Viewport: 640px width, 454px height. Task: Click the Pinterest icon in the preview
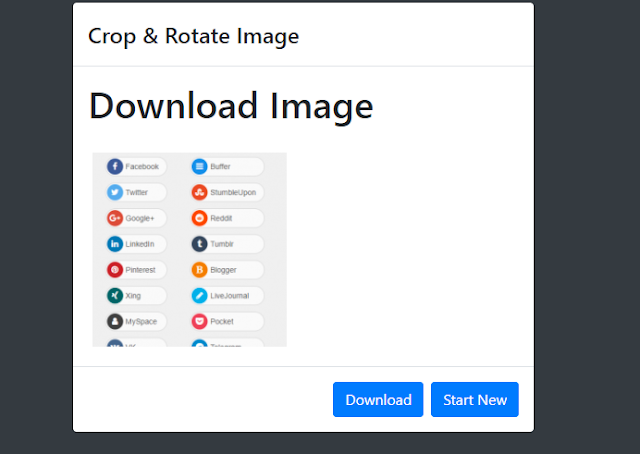[x=115, y=270]
